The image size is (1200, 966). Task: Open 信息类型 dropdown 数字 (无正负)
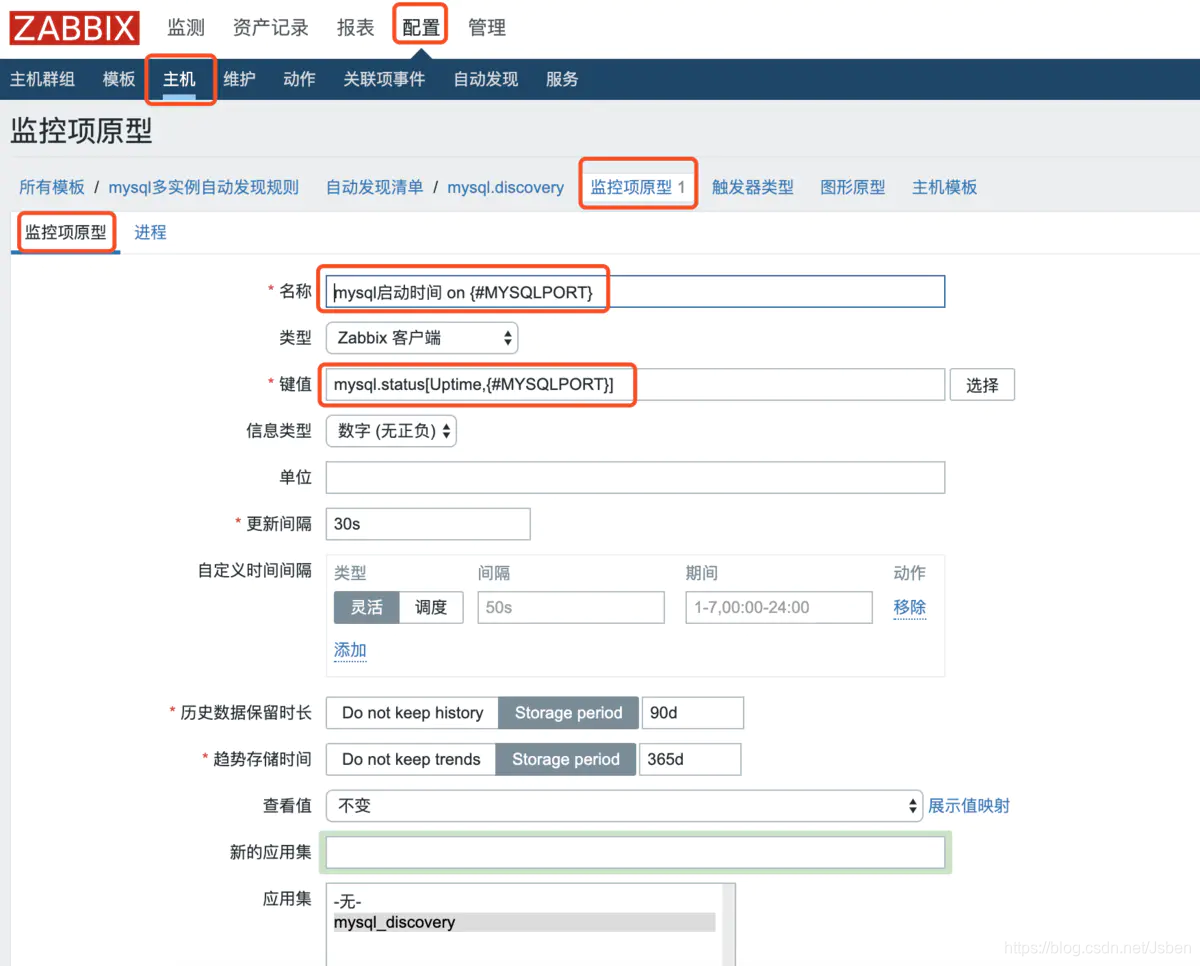(x=391, y=431)
